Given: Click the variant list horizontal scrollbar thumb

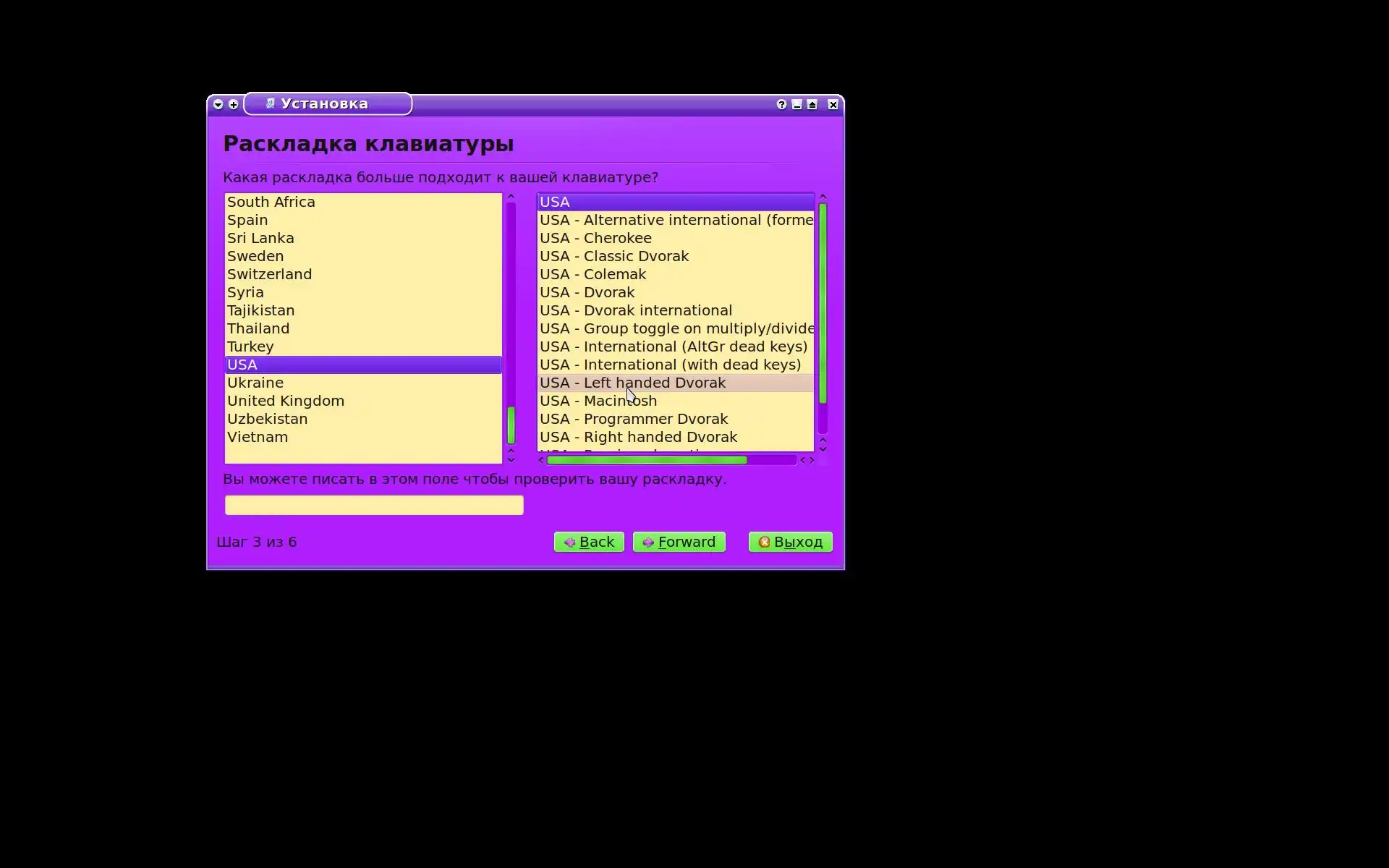Looking at the screenshot, I should click(x=646, y=460).
